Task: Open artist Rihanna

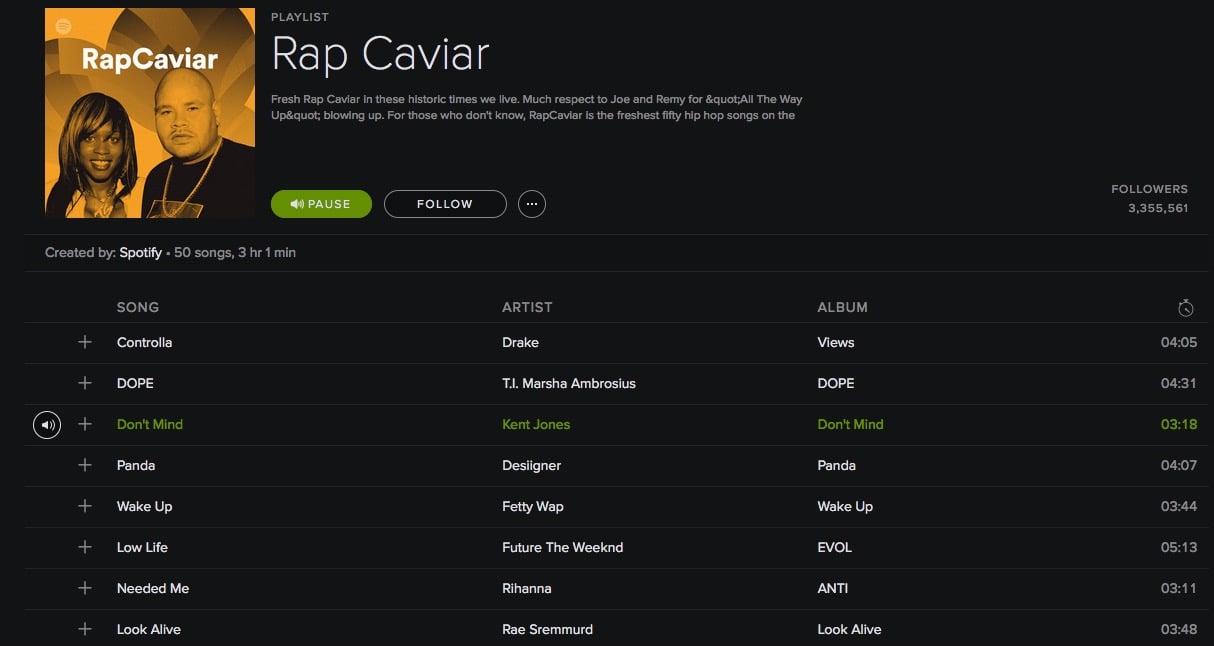Action: (527, 588)
